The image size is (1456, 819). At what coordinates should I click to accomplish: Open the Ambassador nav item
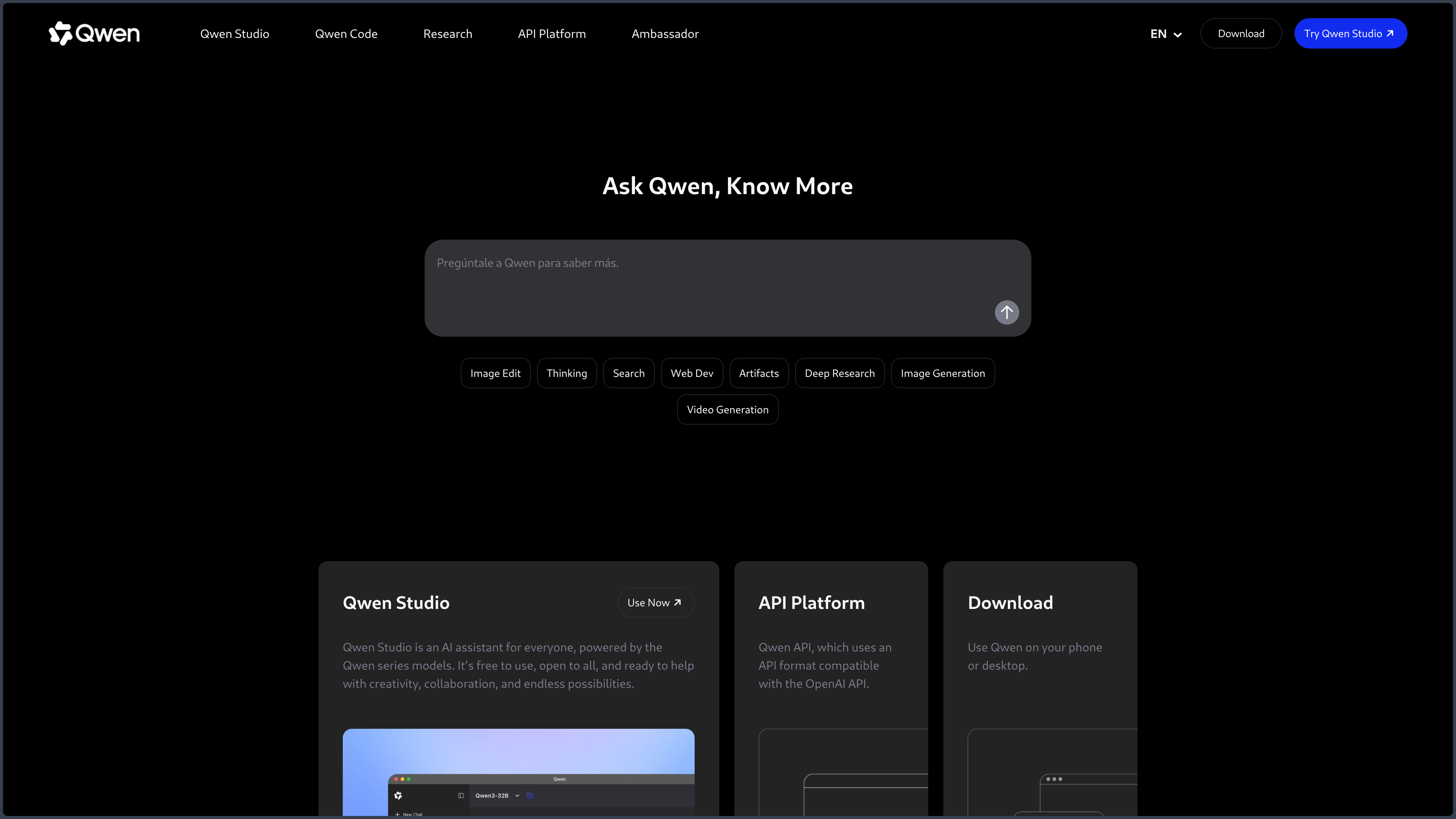click(665, 34)
